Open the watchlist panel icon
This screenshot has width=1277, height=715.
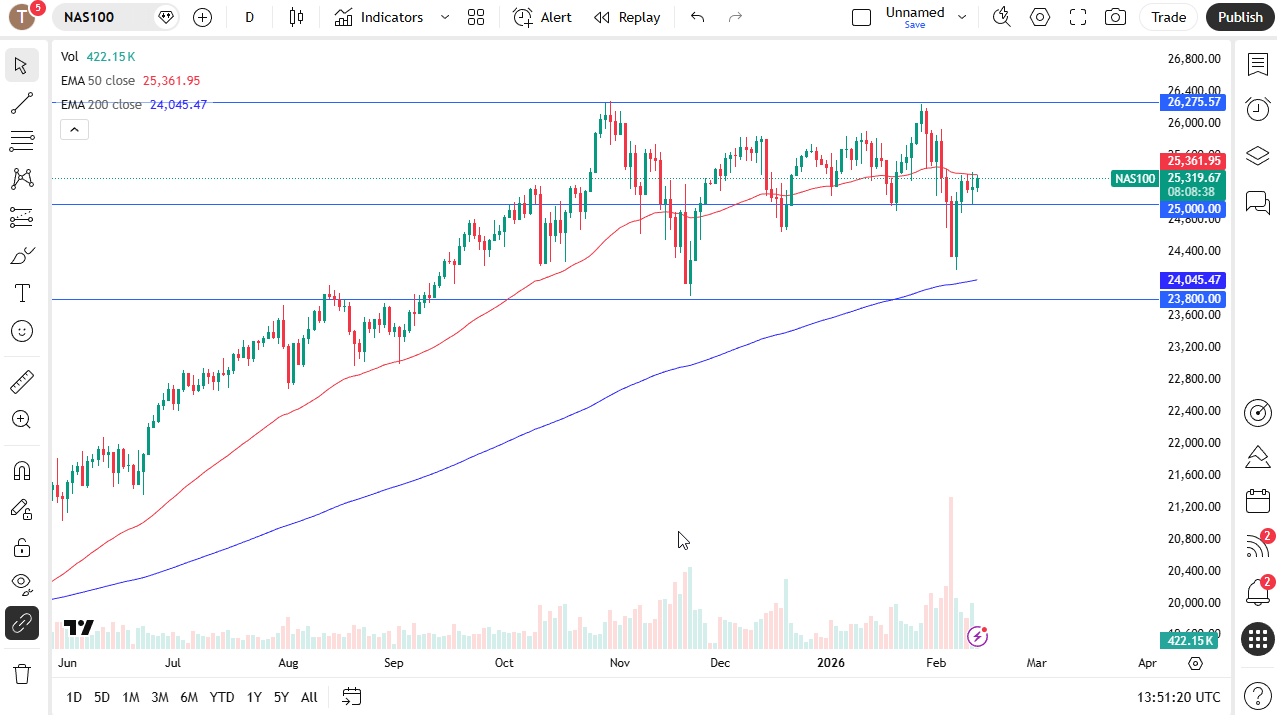point(1257,65)
